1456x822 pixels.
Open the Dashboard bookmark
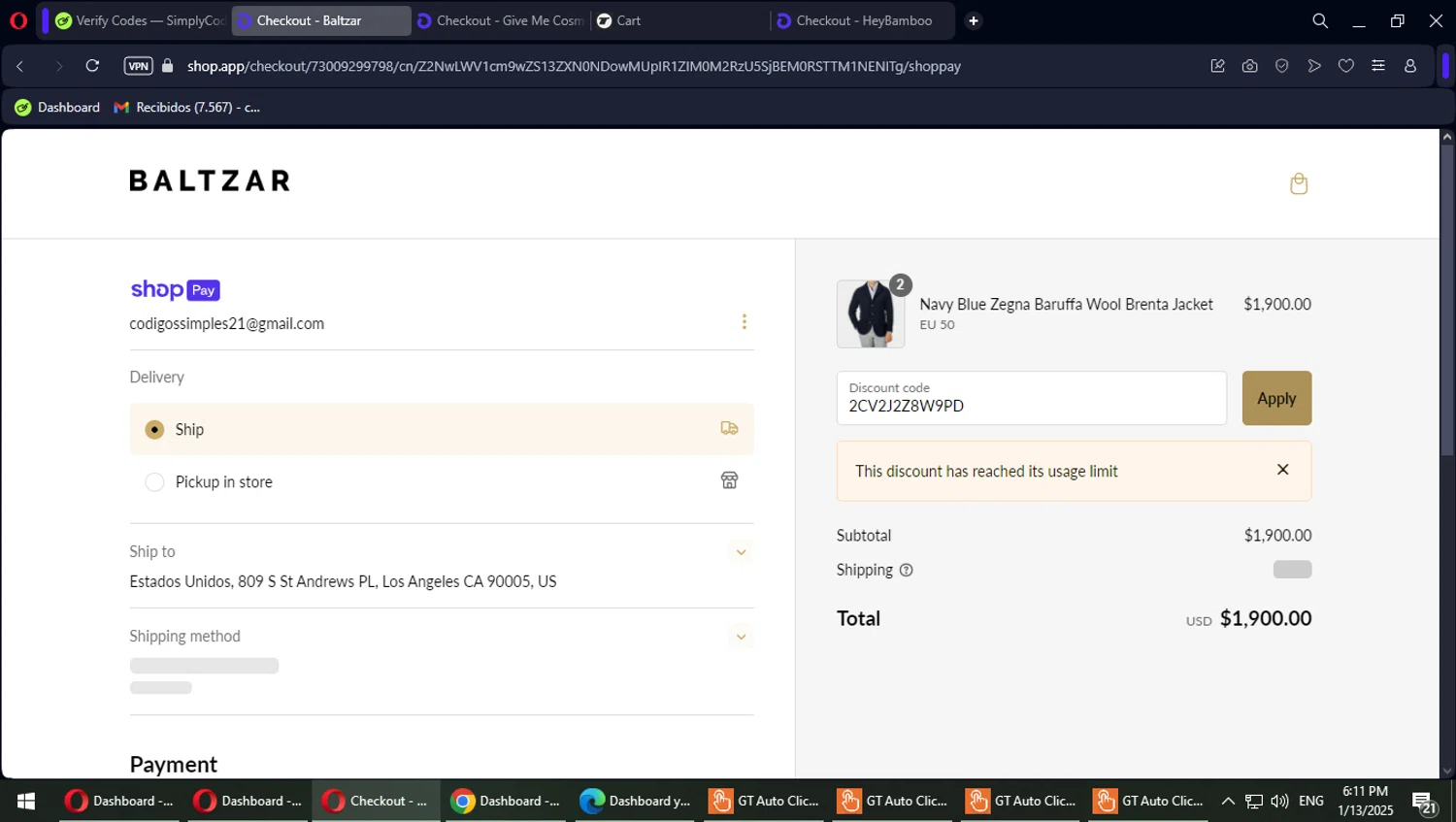pyautogui.click(x=57, y=108)
